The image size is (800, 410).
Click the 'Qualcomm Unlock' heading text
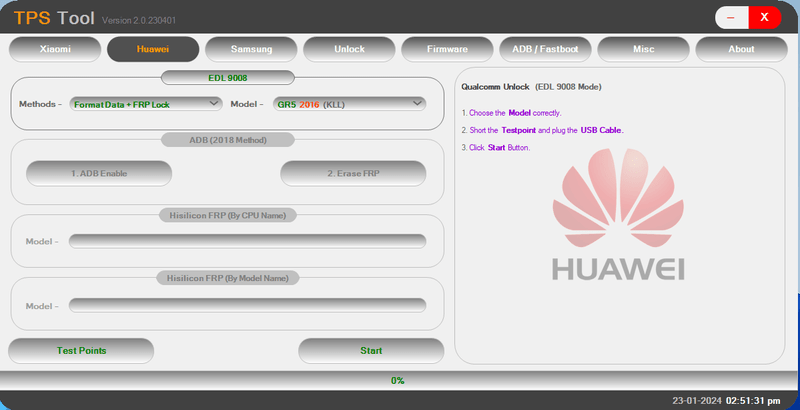click(495, 87)
